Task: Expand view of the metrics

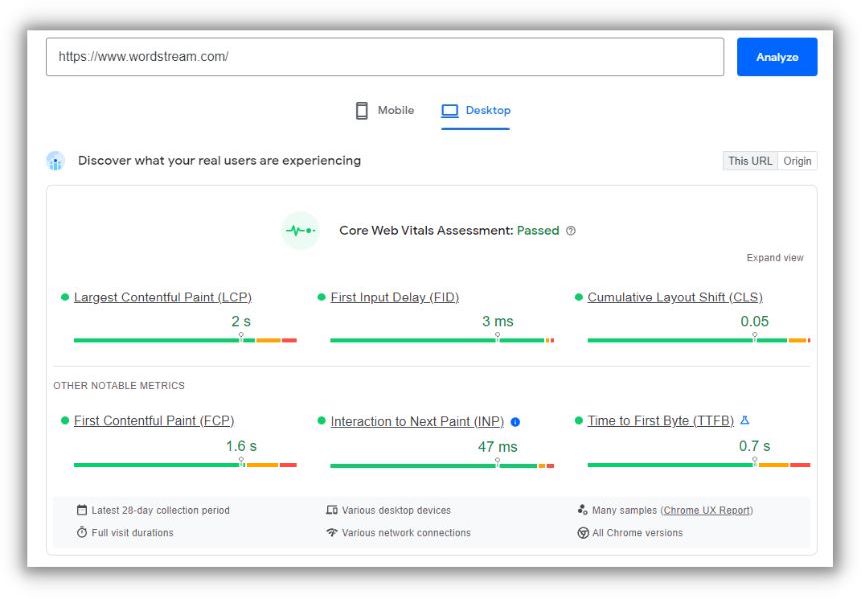Action: pos(774,257)
